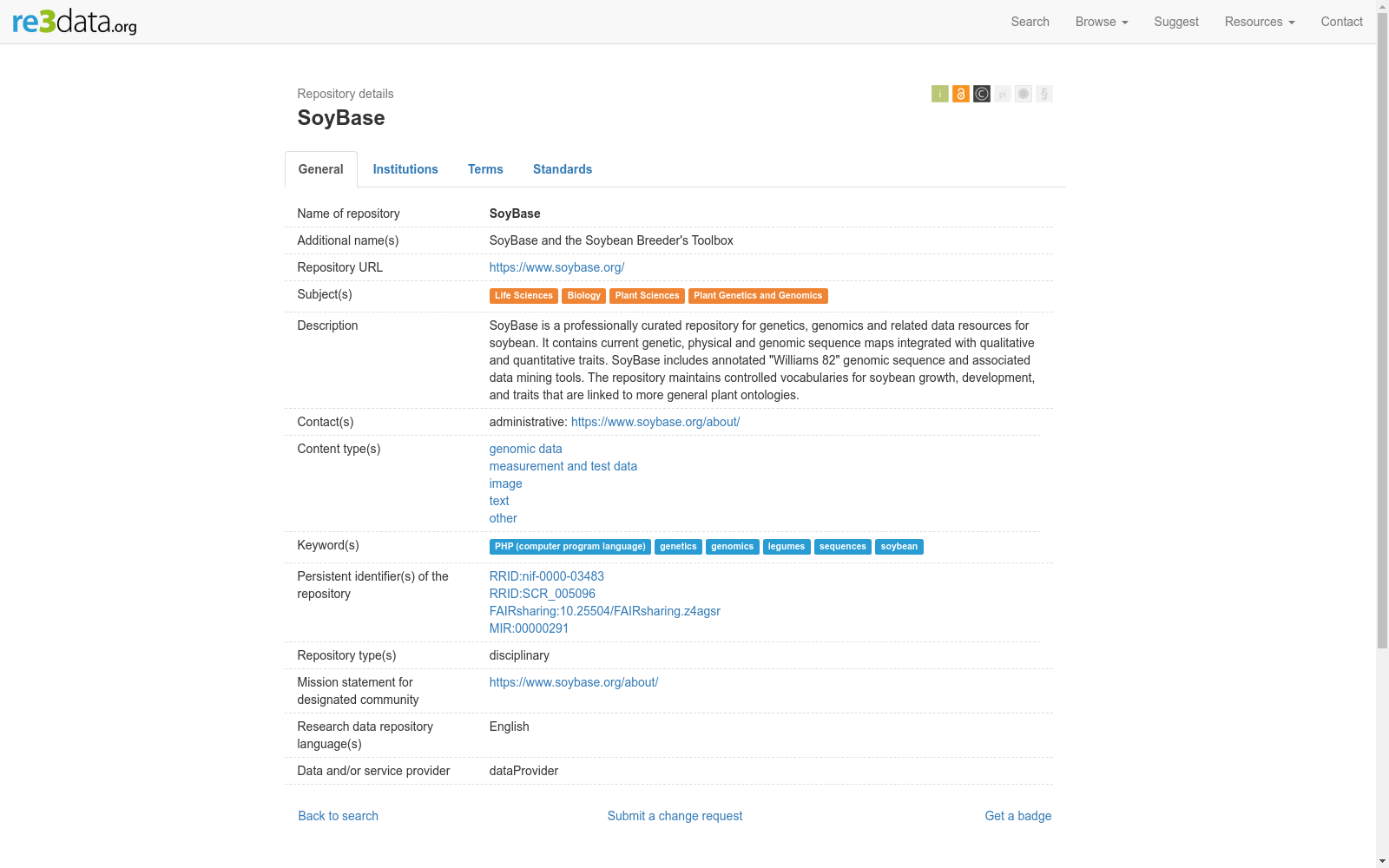The height and width of the screenshot is (868, 1389).
Task: Open the Resources dropdown menu
Action: pyautogui.click(x=1259, y=22)
